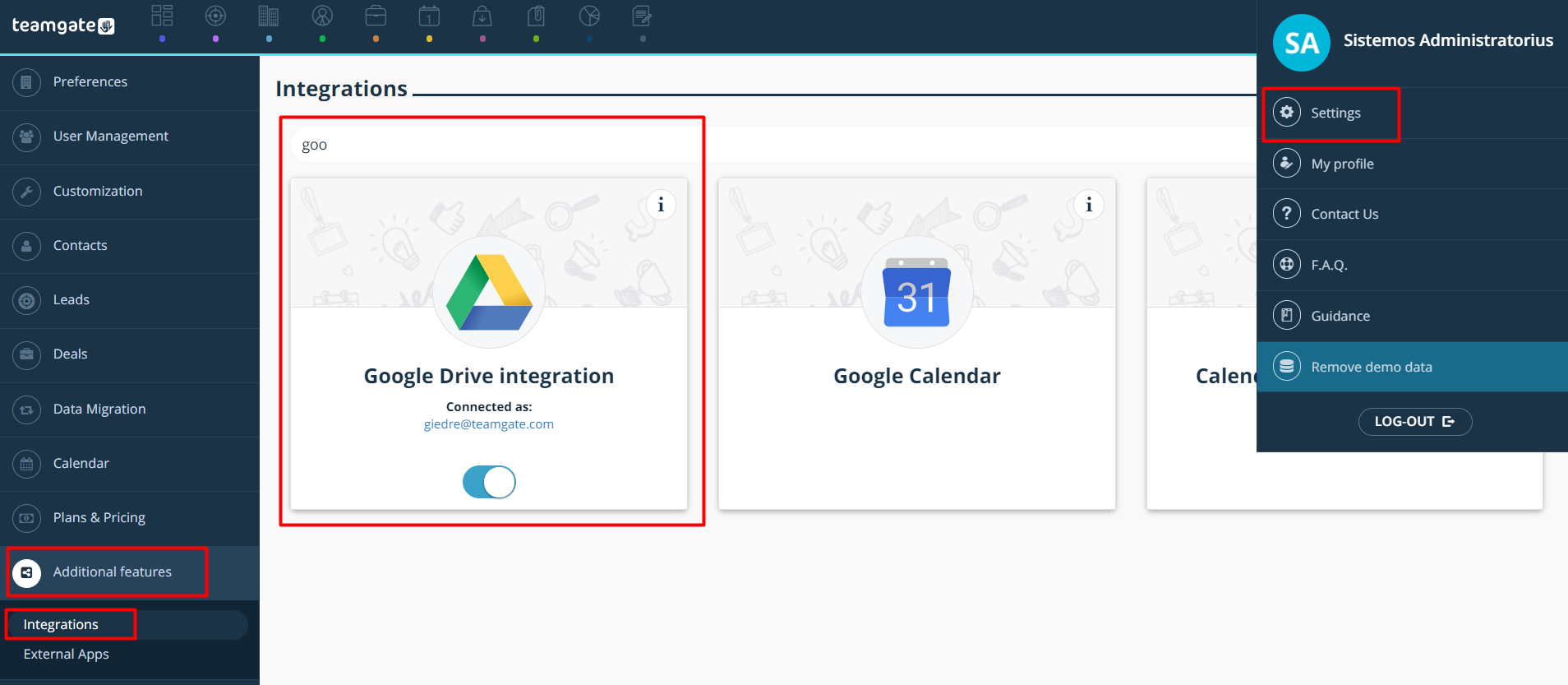
Task: Open the pie chart insights icon
Action: point(589,16)
